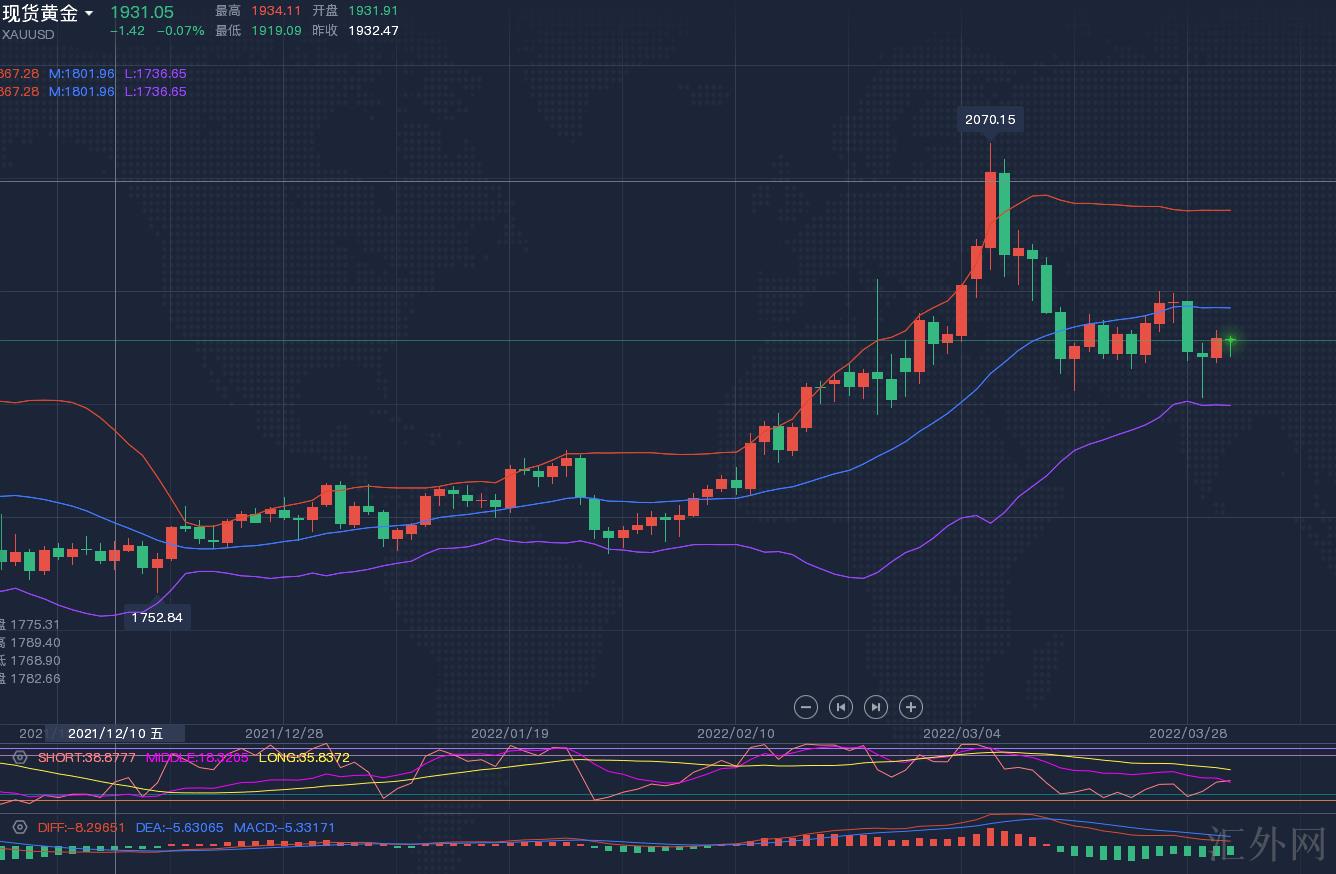Open the MACD indicator settings hexagon icon
The image size is (1336, 874).
pos(19,828)
